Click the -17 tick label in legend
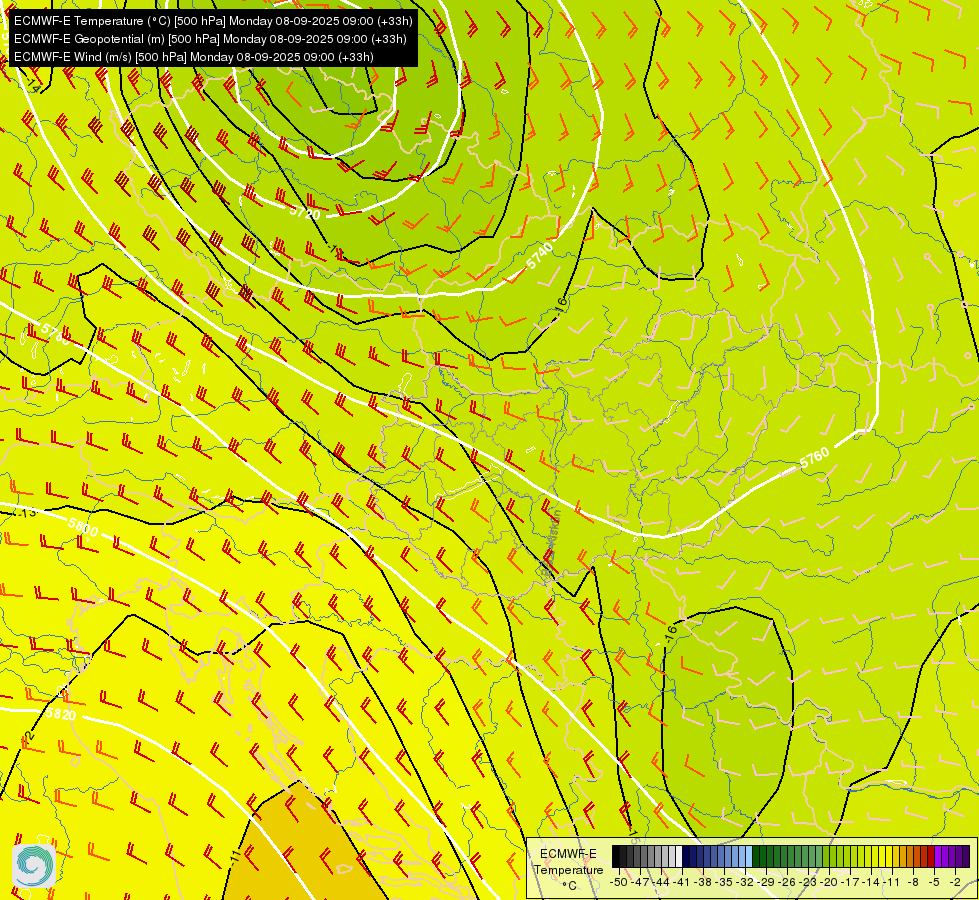979x900 pixels. pos(850,883)
